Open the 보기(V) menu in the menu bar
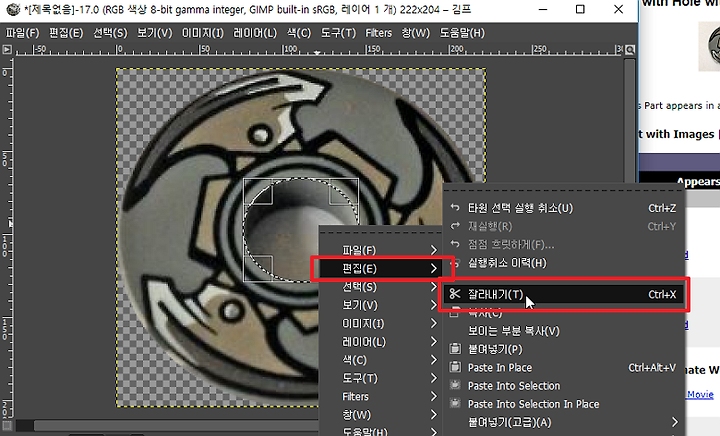 154,33
